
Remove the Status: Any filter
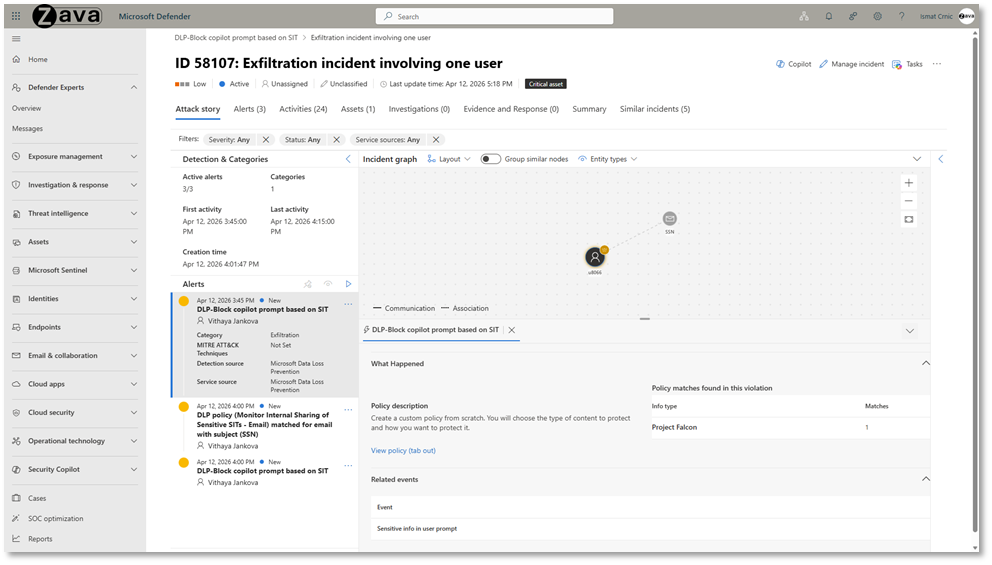tap(337, 140)
